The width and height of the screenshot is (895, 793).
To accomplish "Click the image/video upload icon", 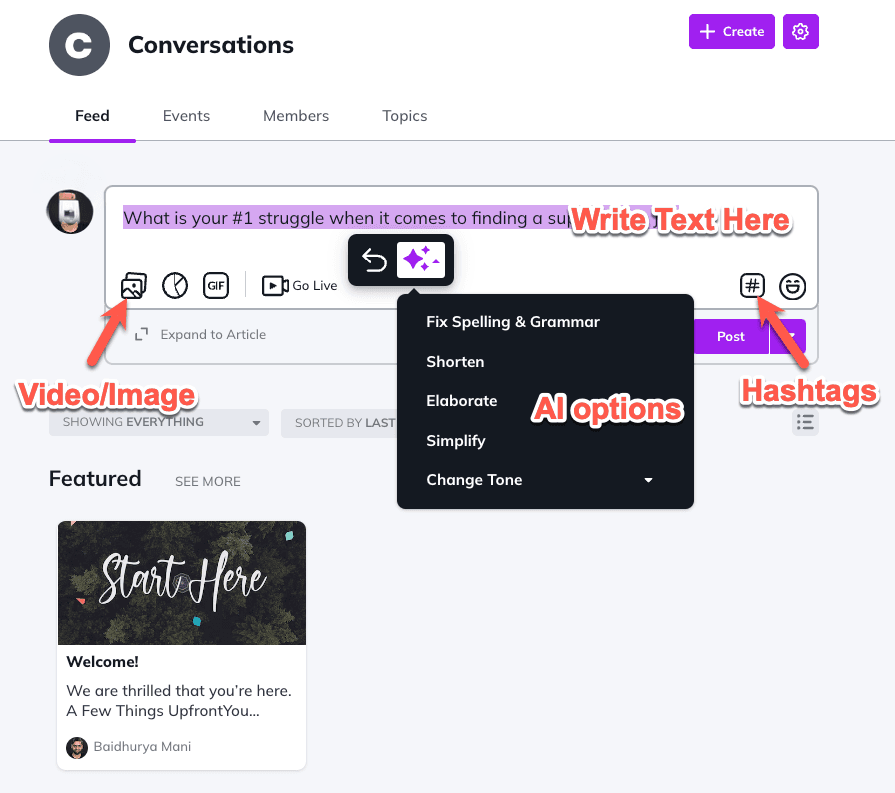I will tap(134, 285).
